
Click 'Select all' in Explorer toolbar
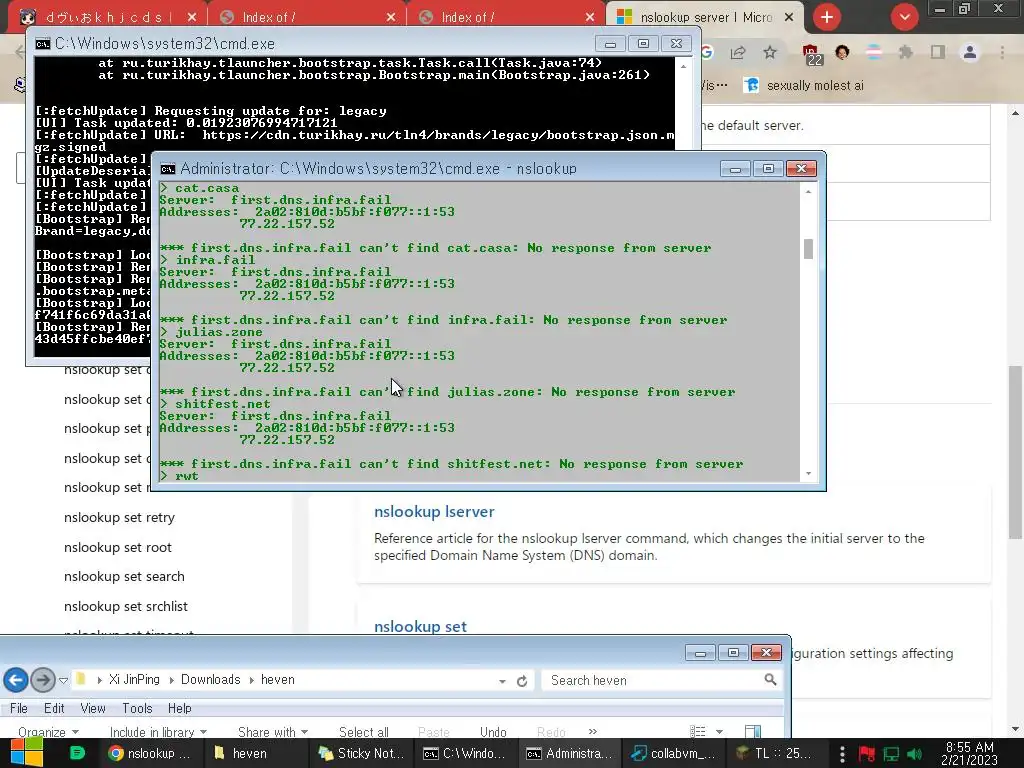tap(364, 732)
